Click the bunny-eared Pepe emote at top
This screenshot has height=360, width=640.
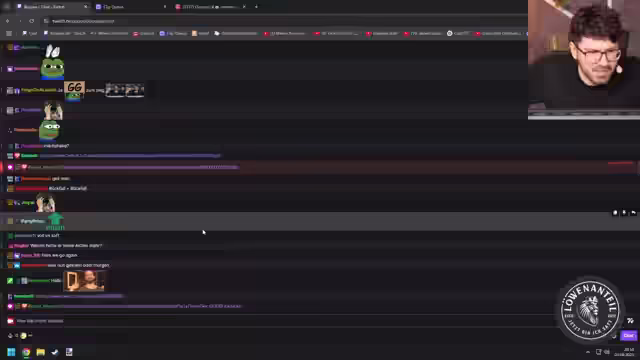pos(52,62)
